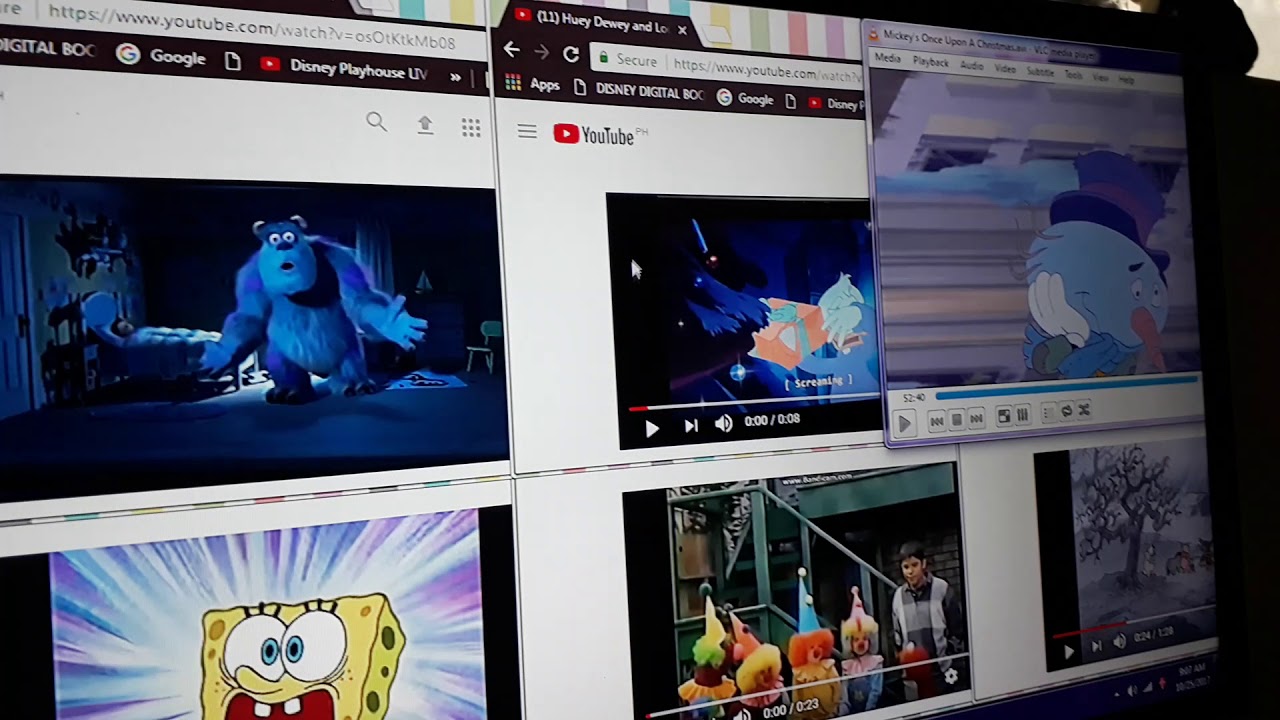Mute the tree cartoon video

(x=1119, y=640)
